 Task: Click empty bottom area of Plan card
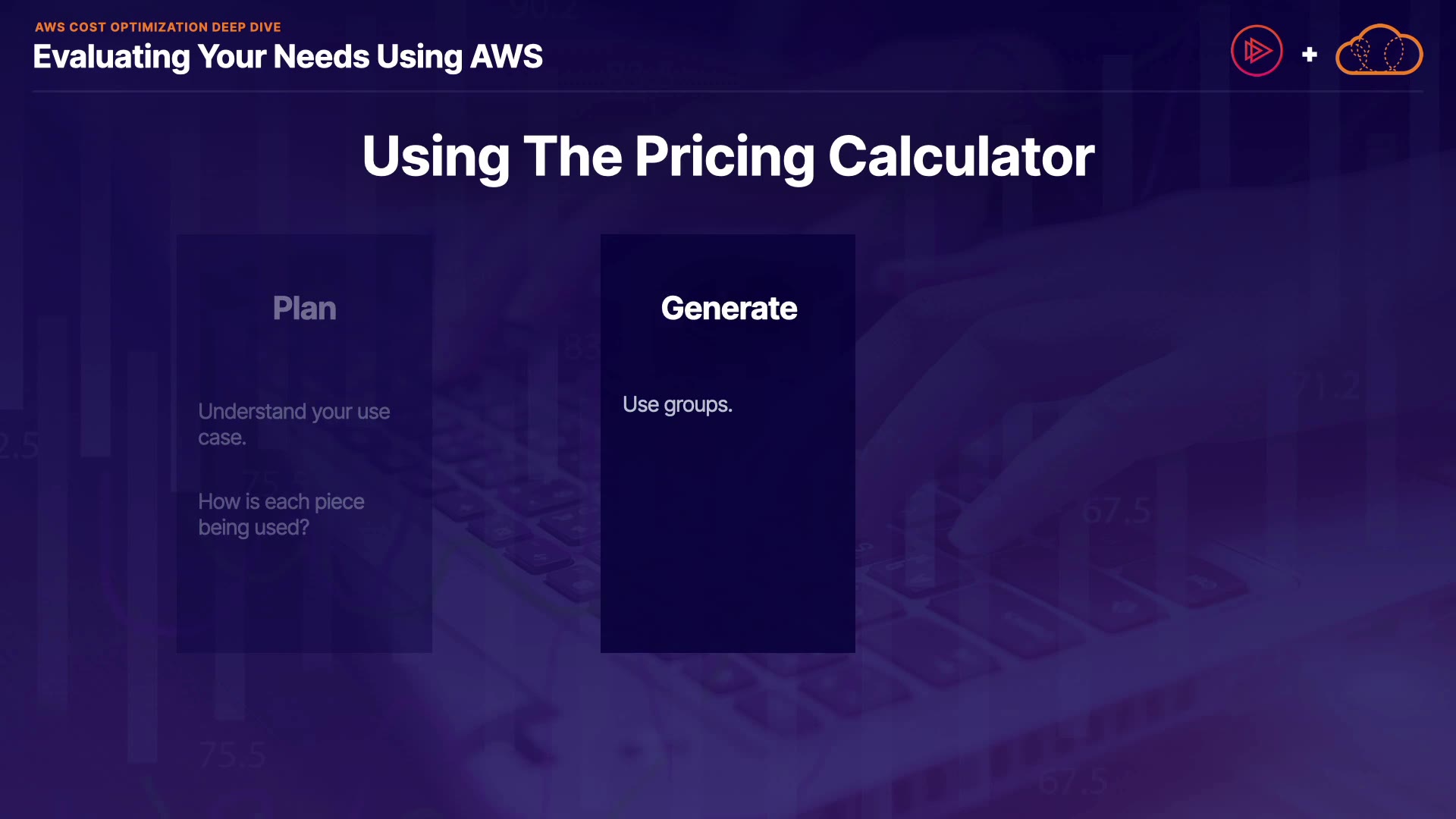click(304, 607)
